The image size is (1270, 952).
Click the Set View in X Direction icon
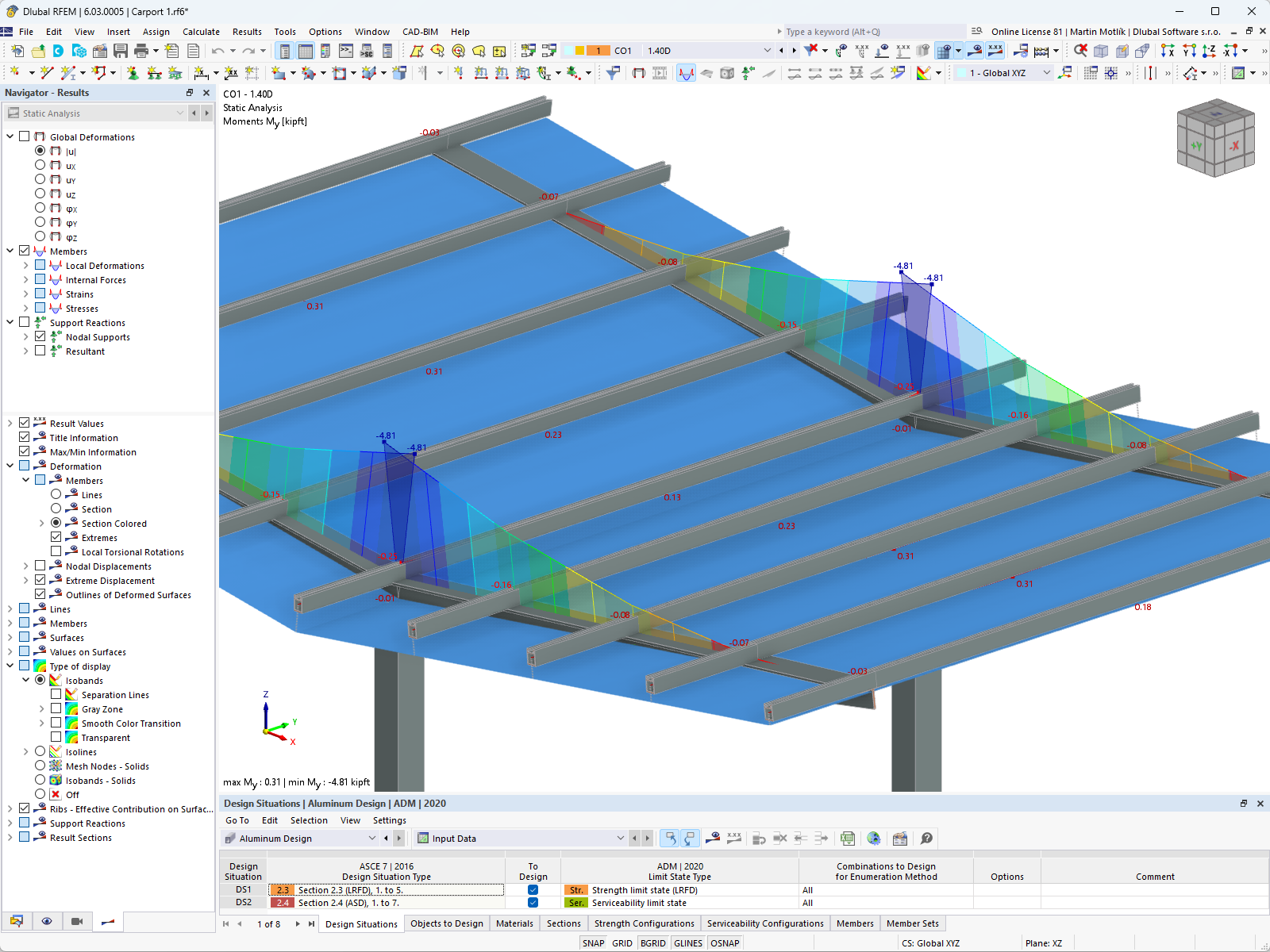(x=1167, y=50)
